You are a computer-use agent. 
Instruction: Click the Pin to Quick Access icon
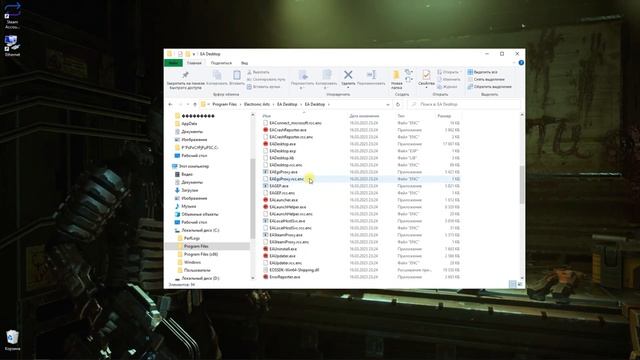click(185, 75)
